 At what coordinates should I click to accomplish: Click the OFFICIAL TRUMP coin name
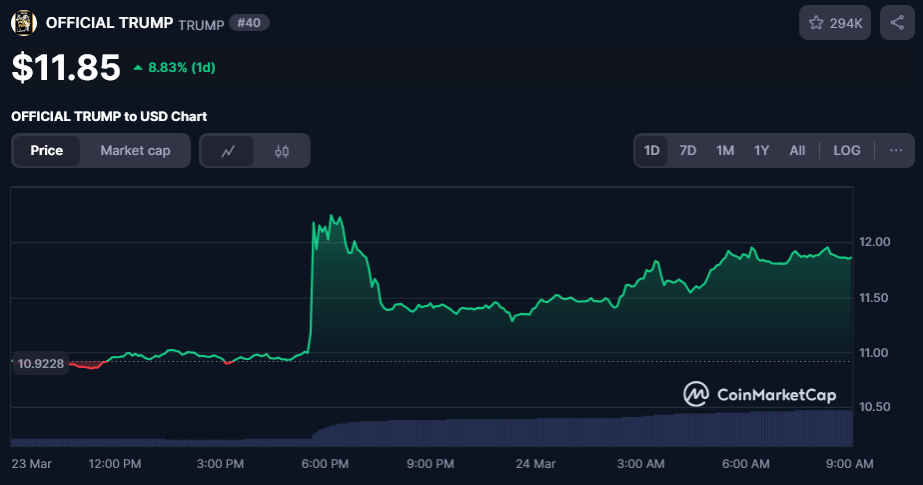[x=109, y=23]
